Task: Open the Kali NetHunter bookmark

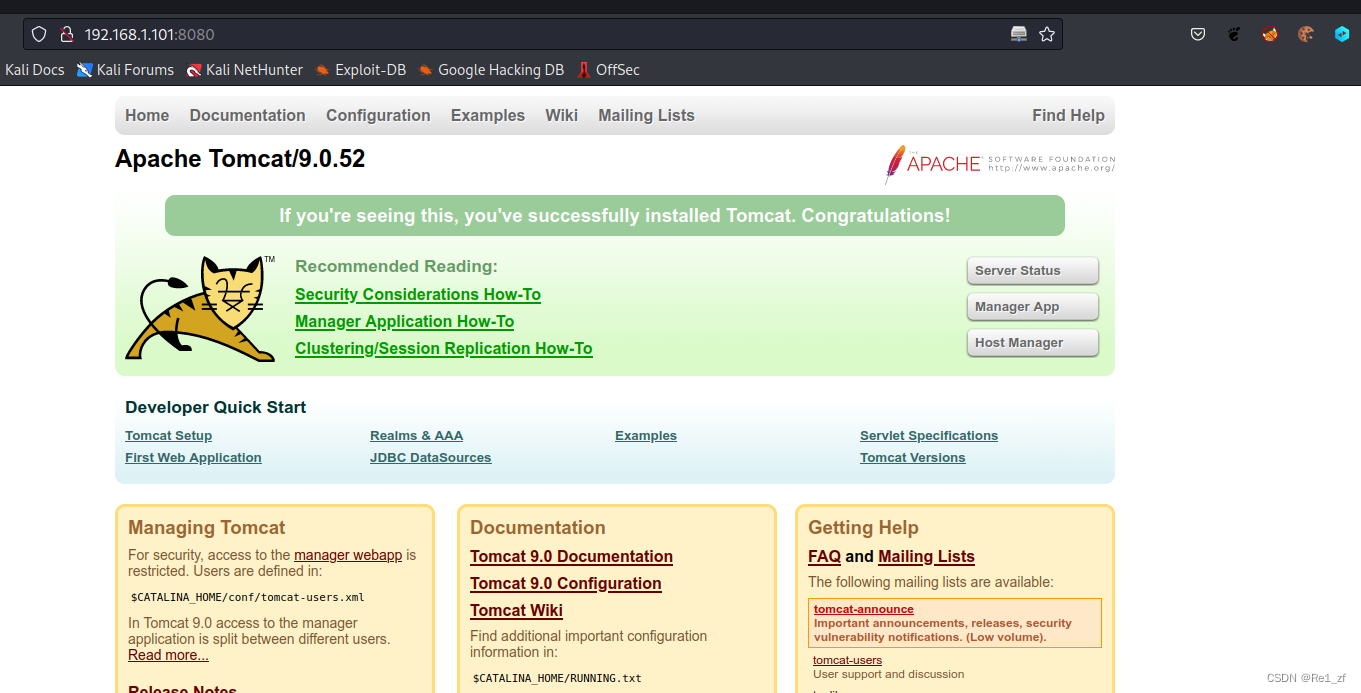Action: pyautogui.click(x=245, y=70)
